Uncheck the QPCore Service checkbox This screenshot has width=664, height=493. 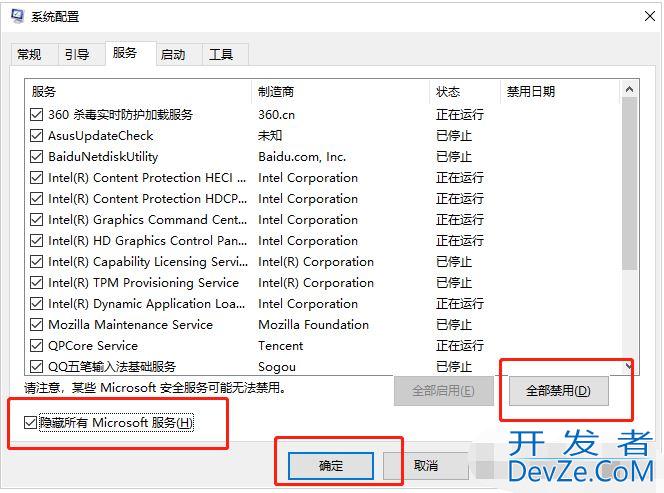tap(36, 346)
